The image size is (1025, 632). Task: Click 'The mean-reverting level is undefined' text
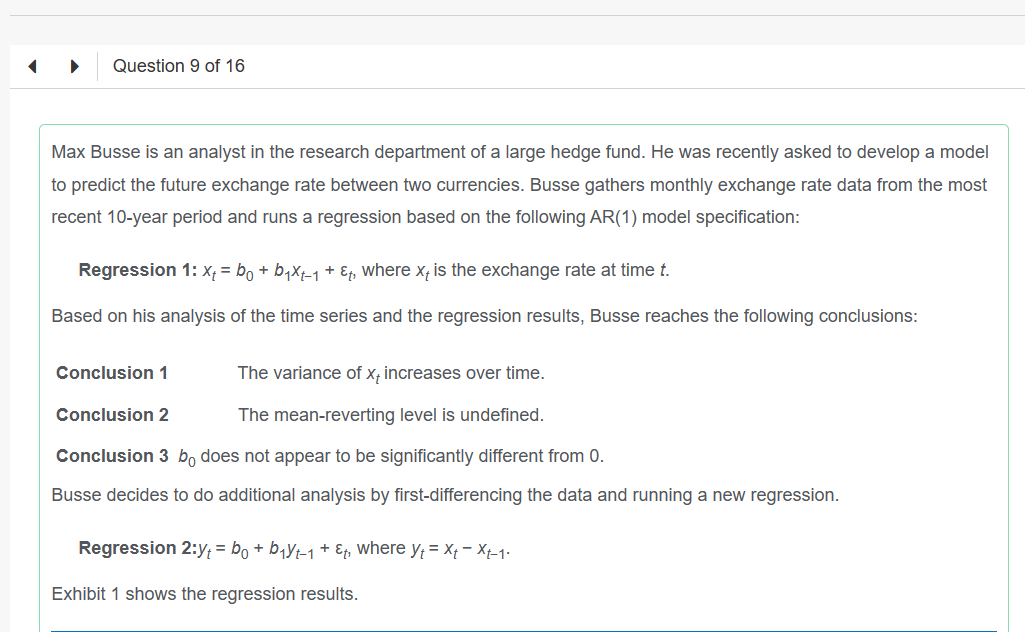[x=391, y=415]
